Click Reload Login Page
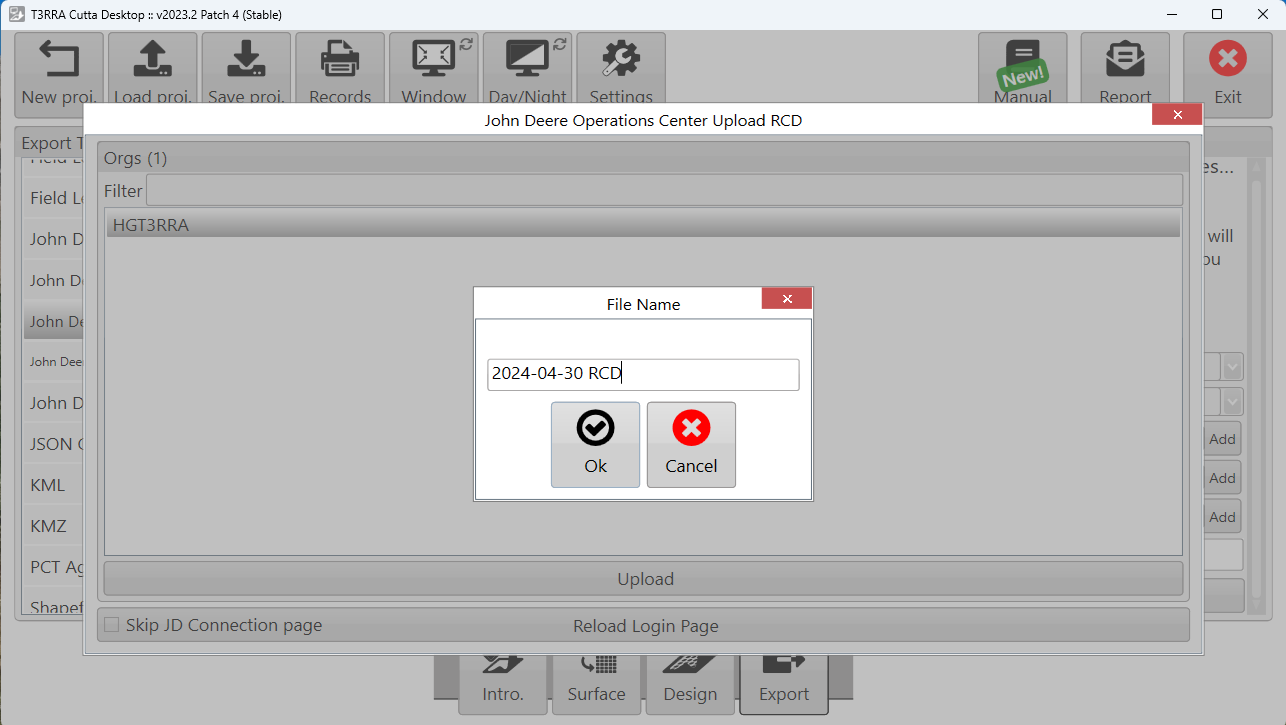 click(x=646, y=626)
